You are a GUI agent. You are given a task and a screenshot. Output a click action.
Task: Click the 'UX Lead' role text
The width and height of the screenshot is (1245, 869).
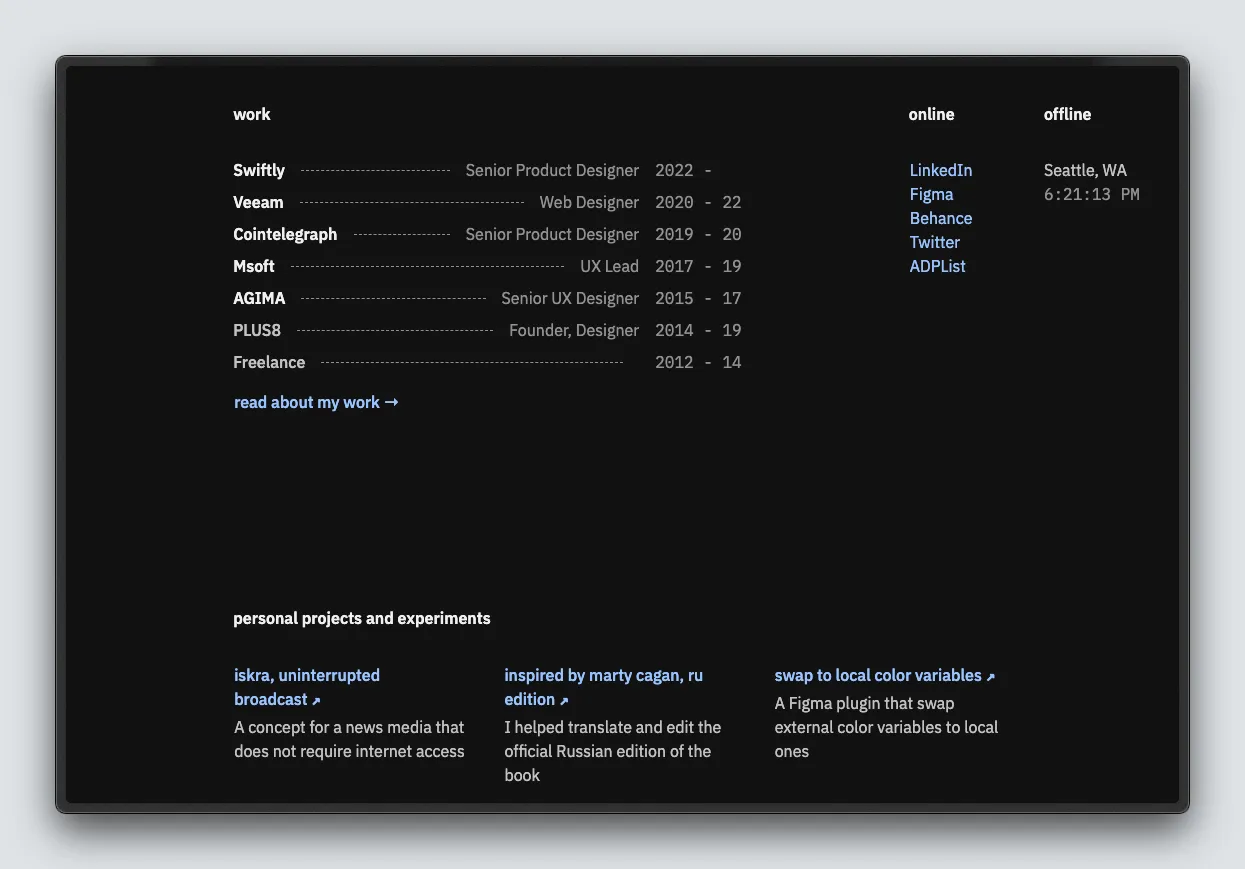[x=609, y=266]
